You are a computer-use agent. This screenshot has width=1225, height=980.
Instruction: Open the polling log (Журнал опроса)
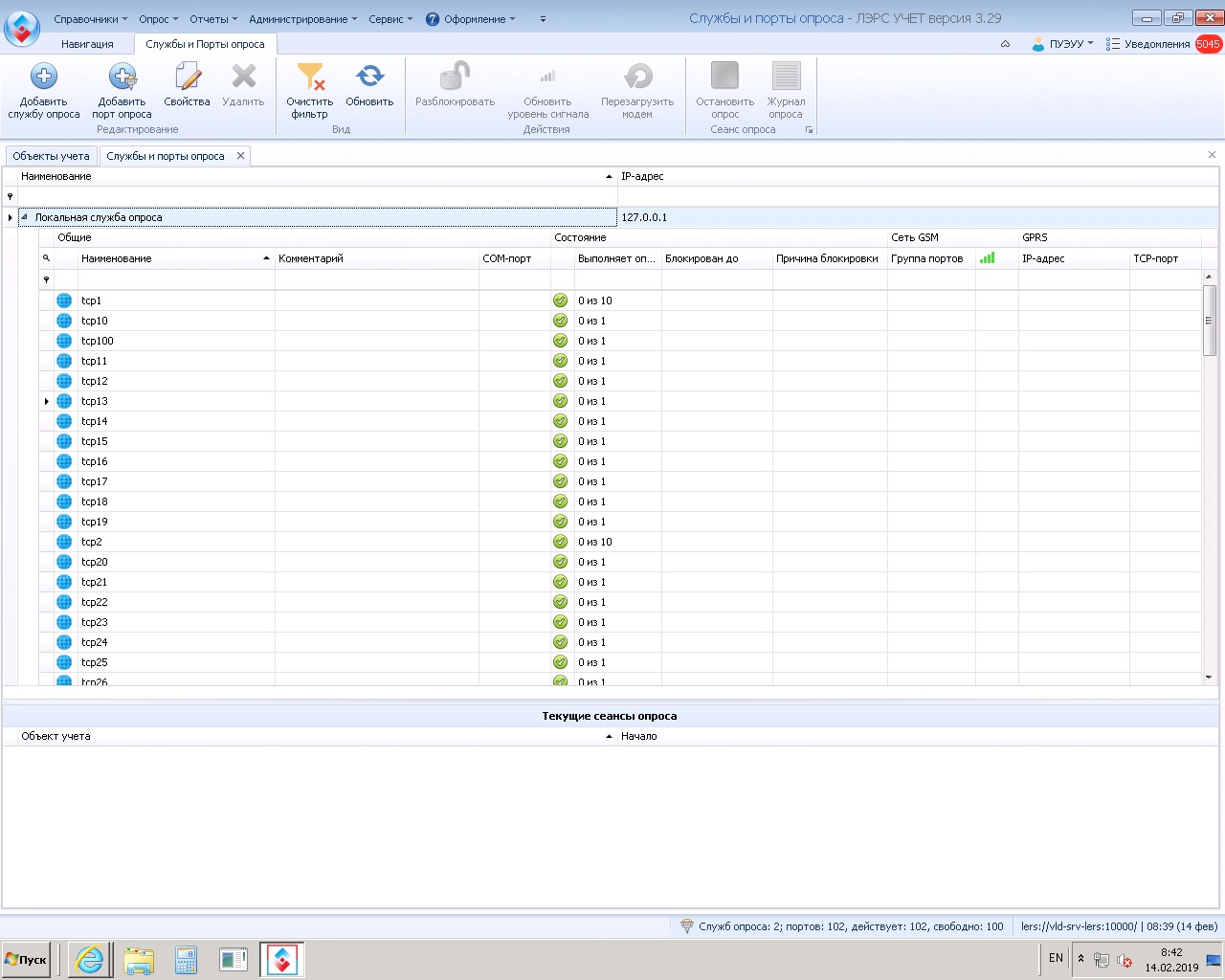pos(786,91)
